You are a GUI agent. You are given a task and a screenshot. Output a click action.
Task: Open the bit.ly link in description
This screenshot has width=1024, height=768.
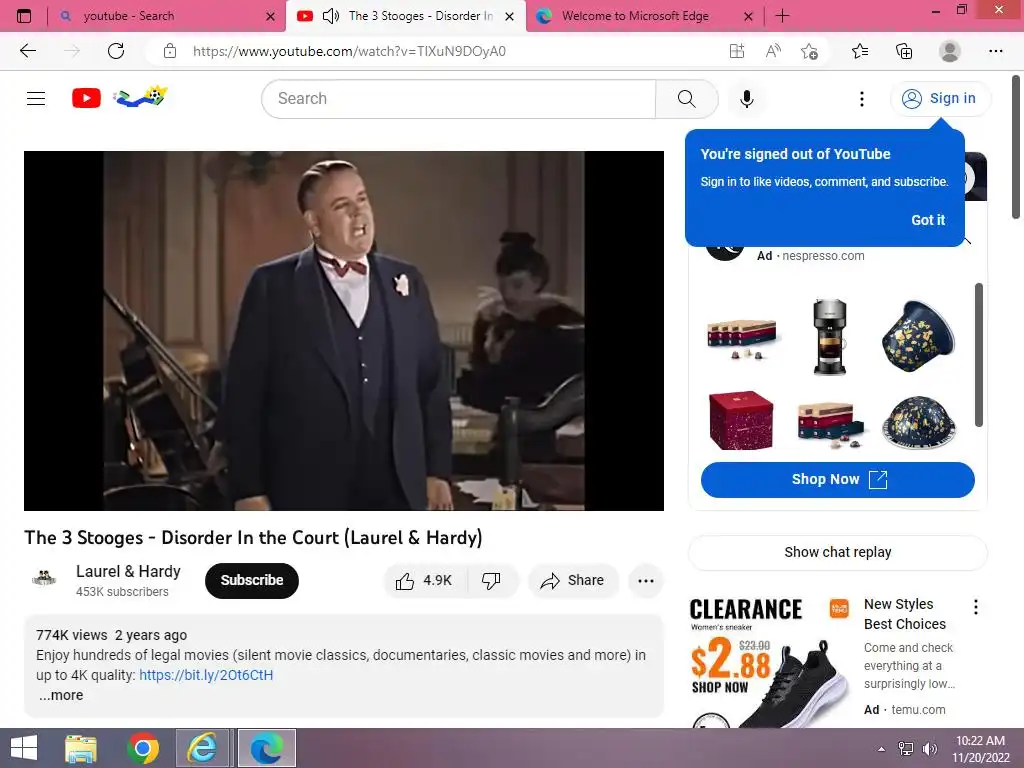tap(206, 675)
